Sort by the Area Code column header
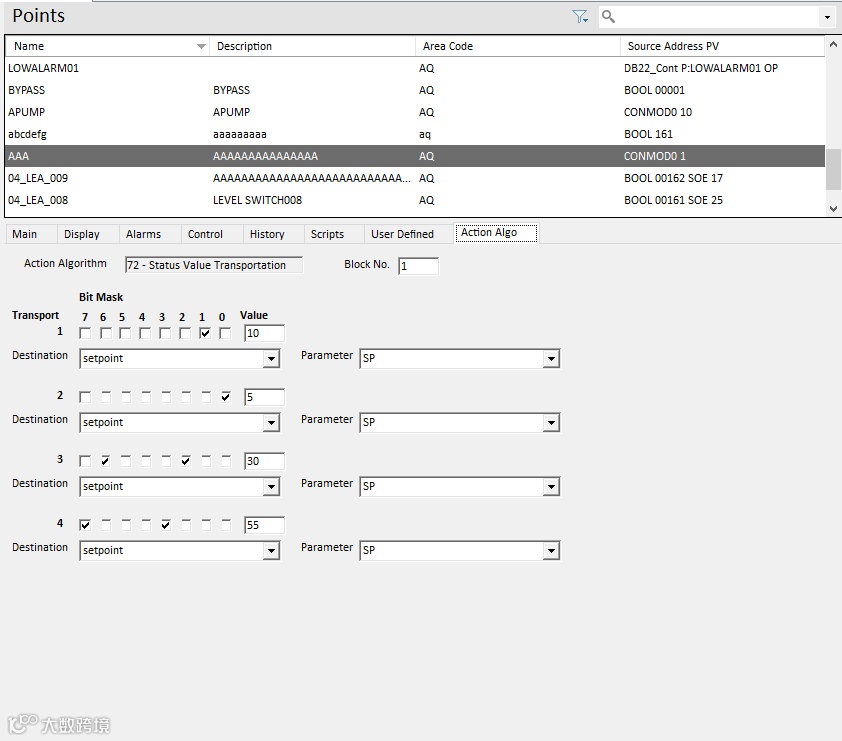Viewport: 842px width, 741px height. pos(518,46)
